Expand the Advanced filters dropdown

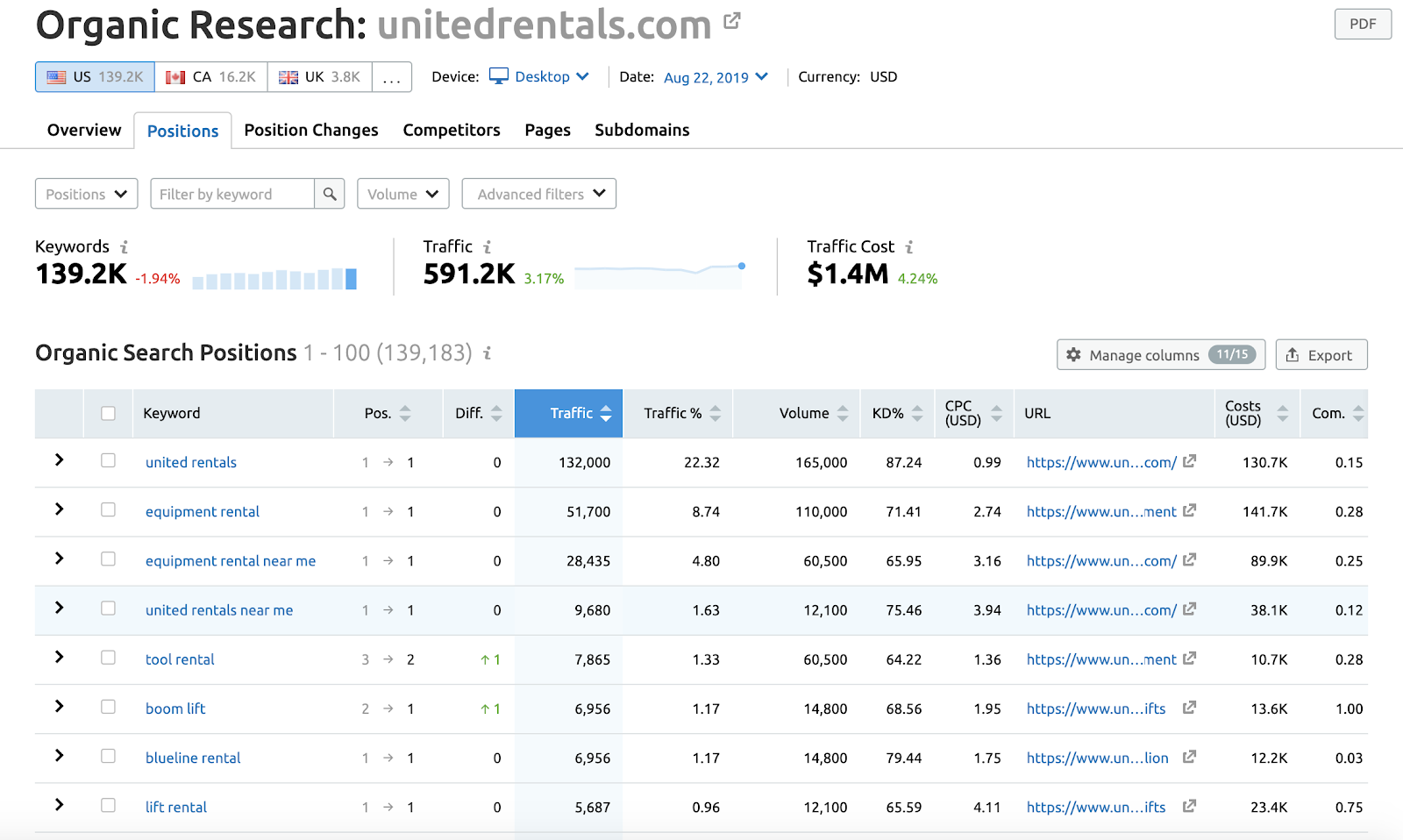click(539, 194)
